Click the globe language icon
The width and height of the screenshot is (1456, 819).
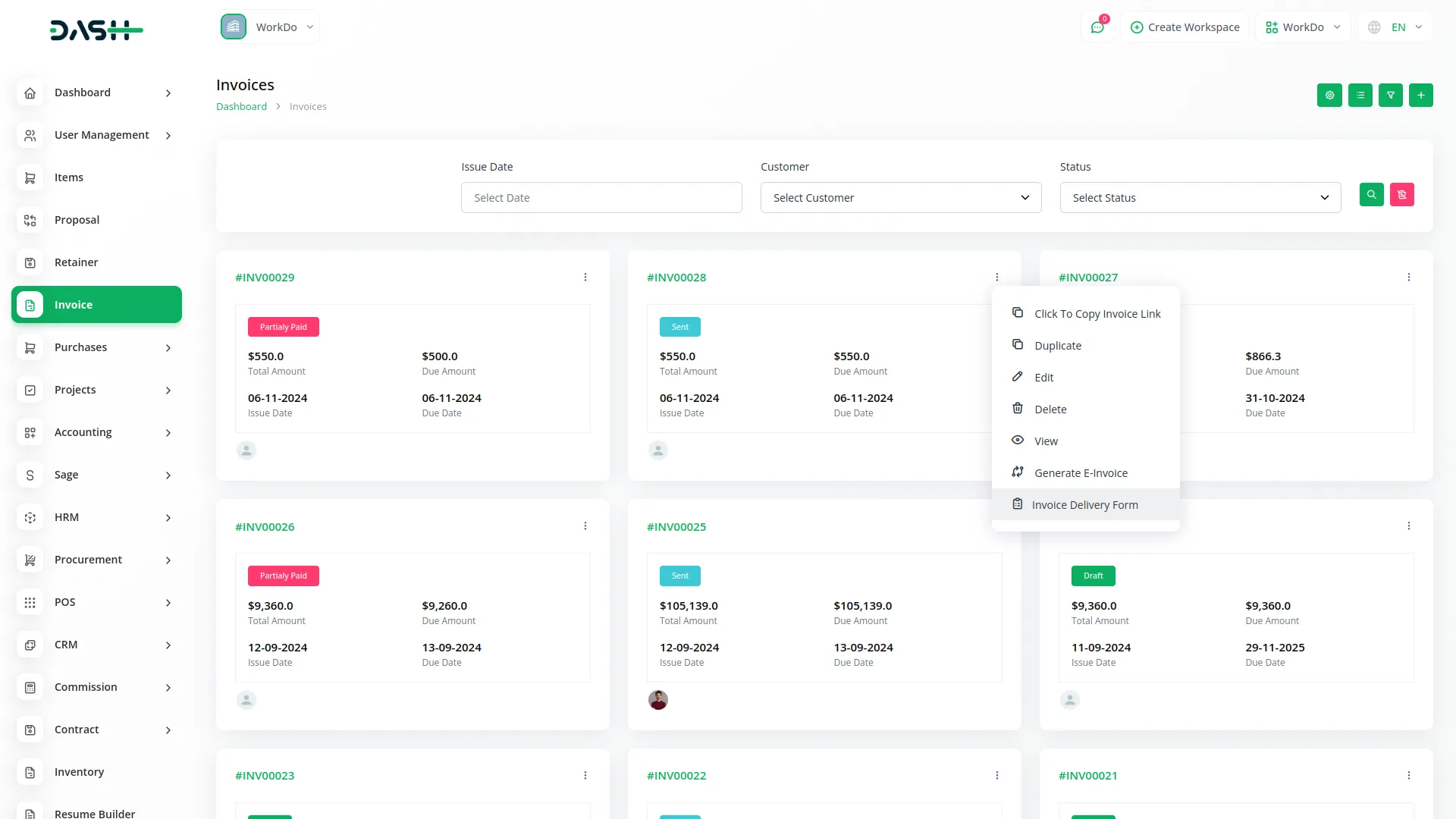tap(1374, 27)
